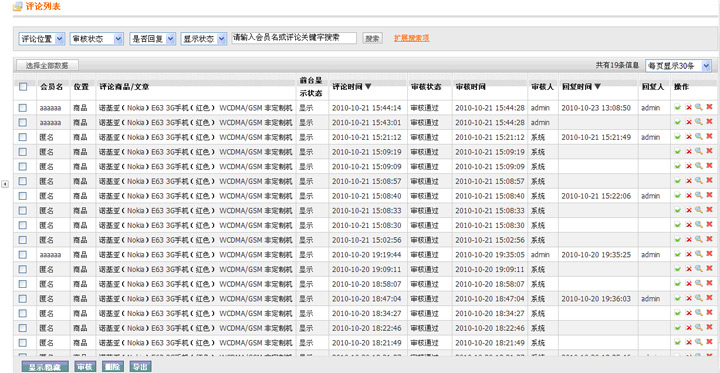
Task: Click the 评论列表 title folder icon
Action: [x=17, y=6]
